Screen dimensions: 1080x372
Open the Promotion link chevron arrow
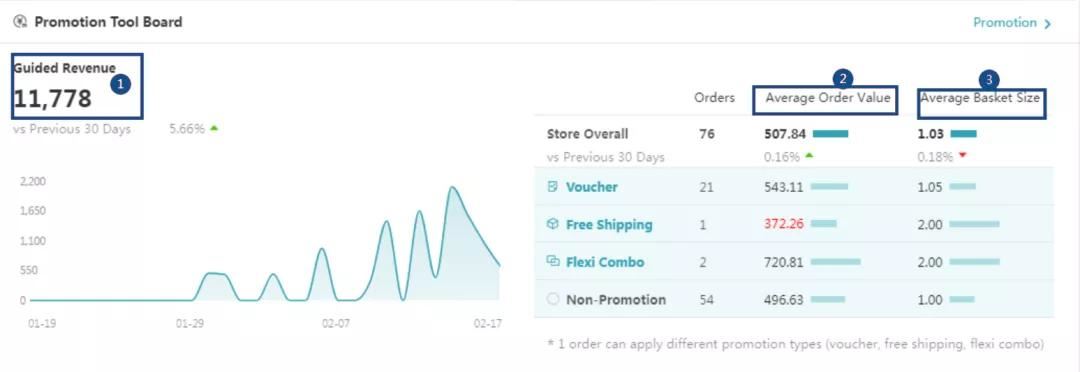(x=1048, y=24)
